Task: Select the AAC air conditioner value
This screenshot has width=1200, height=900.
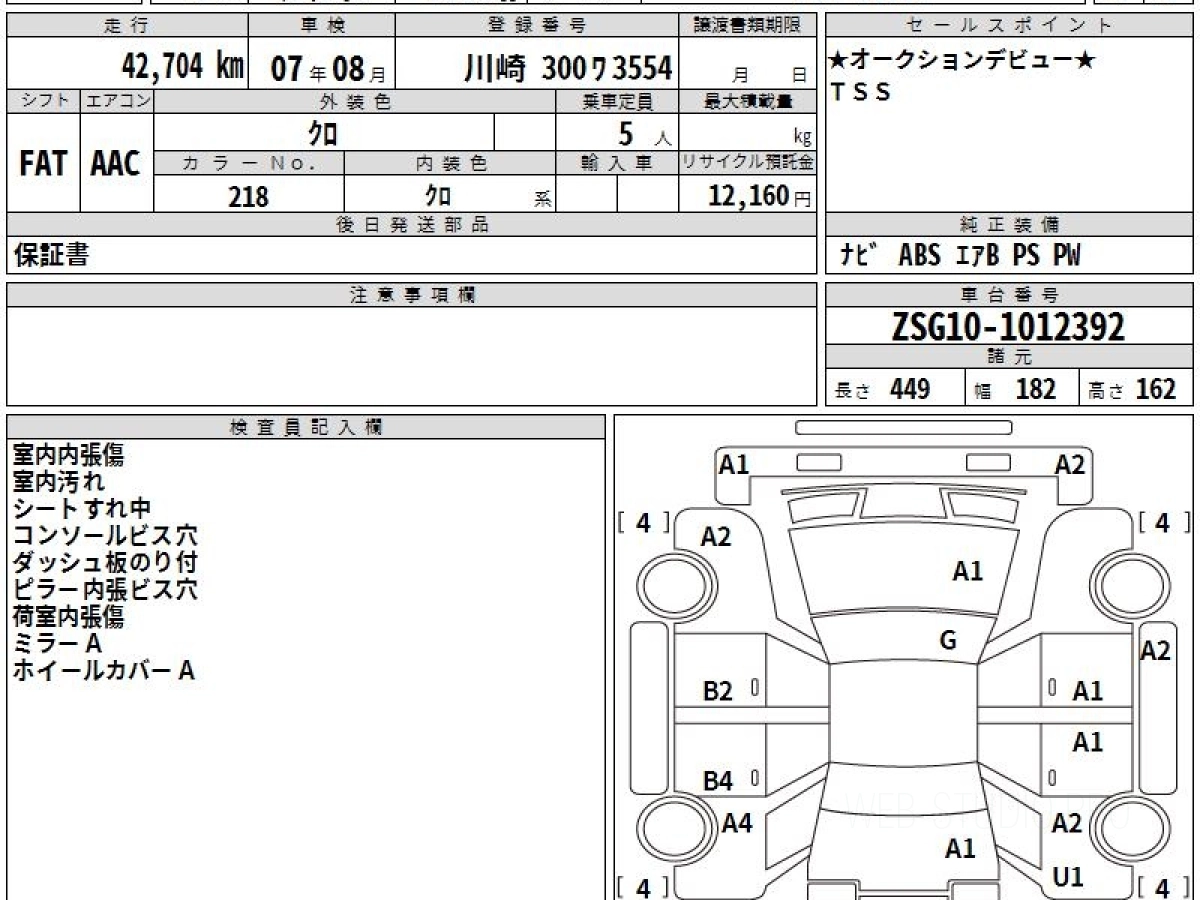Action: tap(117, 164)
